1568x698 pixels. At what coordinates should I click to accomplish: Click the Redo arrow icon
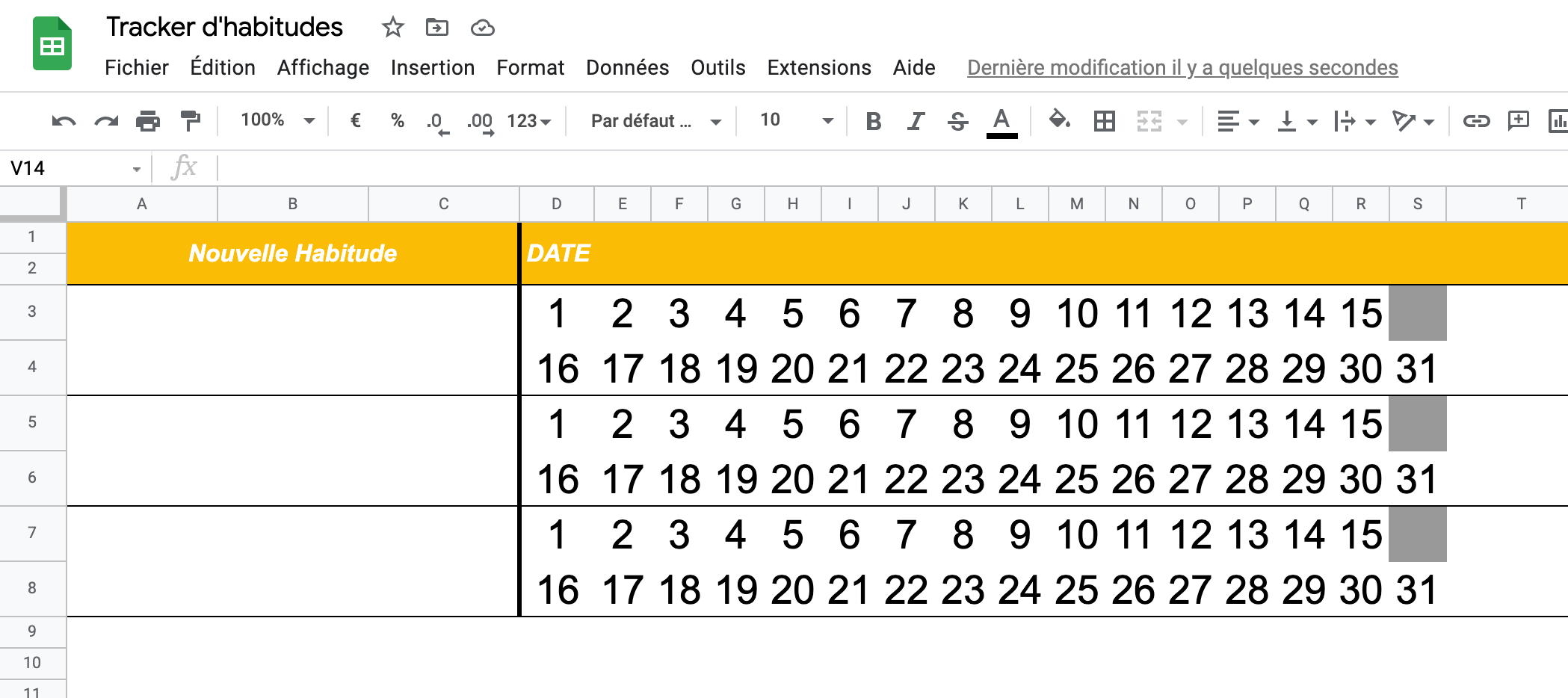[106, 121]
